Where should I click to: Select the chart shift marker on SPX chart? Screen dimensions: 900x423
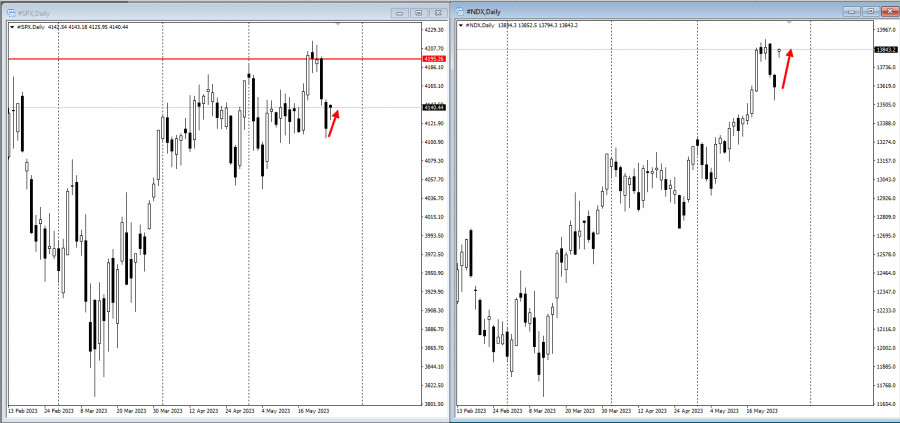click(338, 24)
